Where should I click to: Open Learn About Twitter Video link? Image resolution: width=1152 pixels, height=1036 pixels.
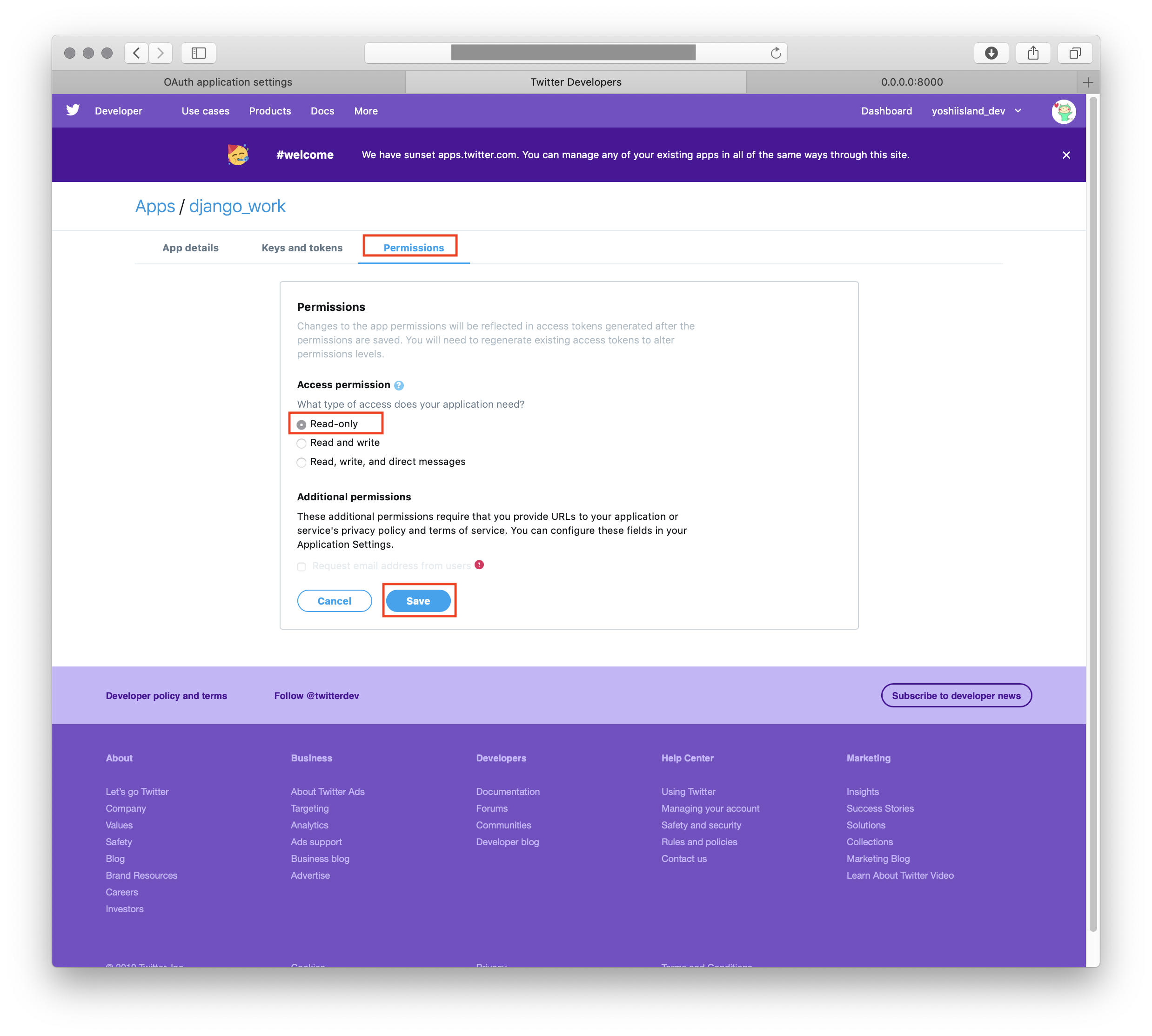point(900,875)
